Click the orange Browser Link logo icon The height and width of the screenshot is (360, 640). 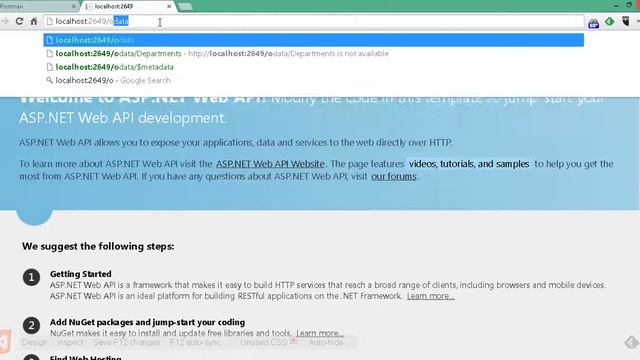tap(5, 341)
